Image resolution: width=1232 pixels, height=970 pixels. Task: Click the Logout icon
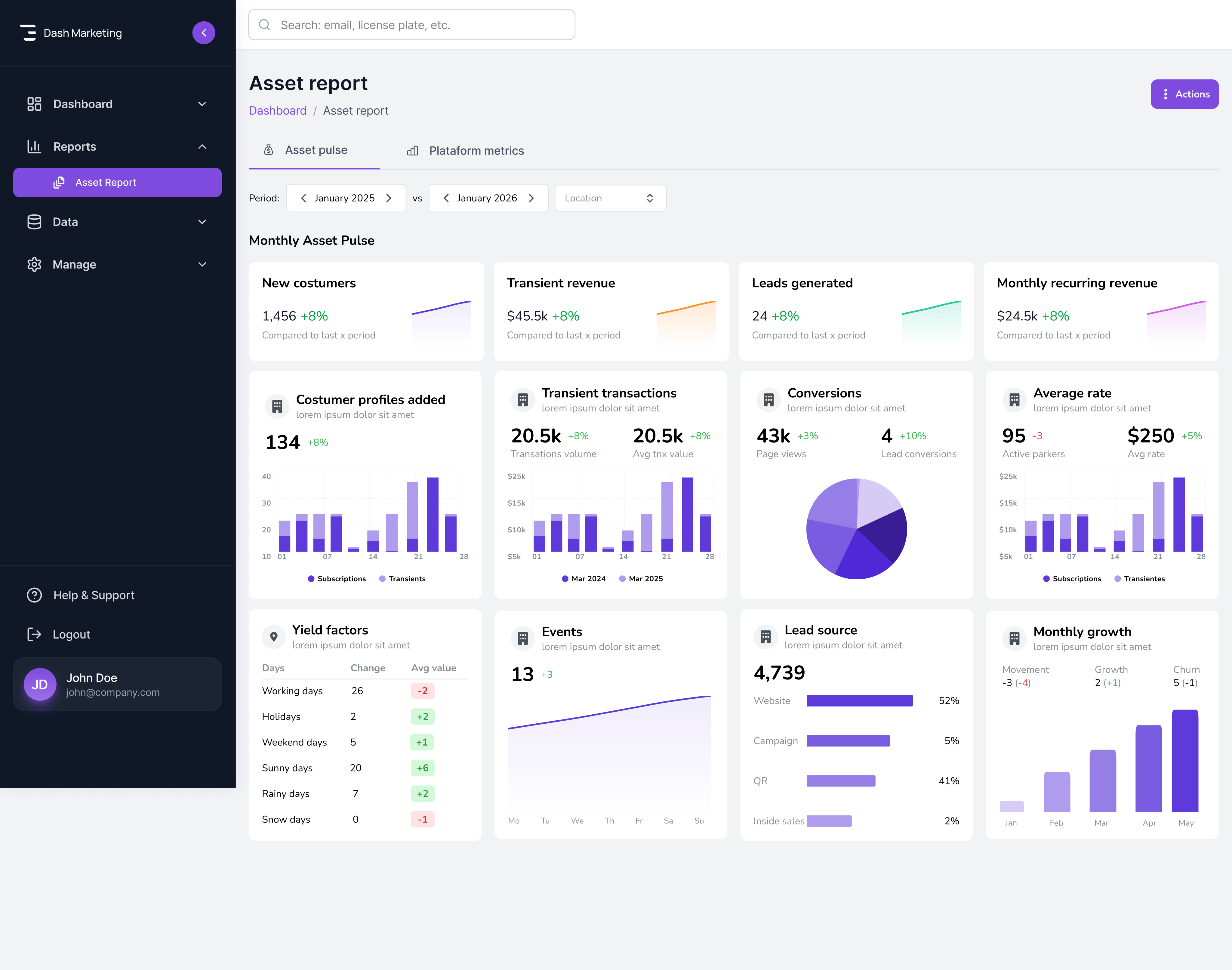35,634
